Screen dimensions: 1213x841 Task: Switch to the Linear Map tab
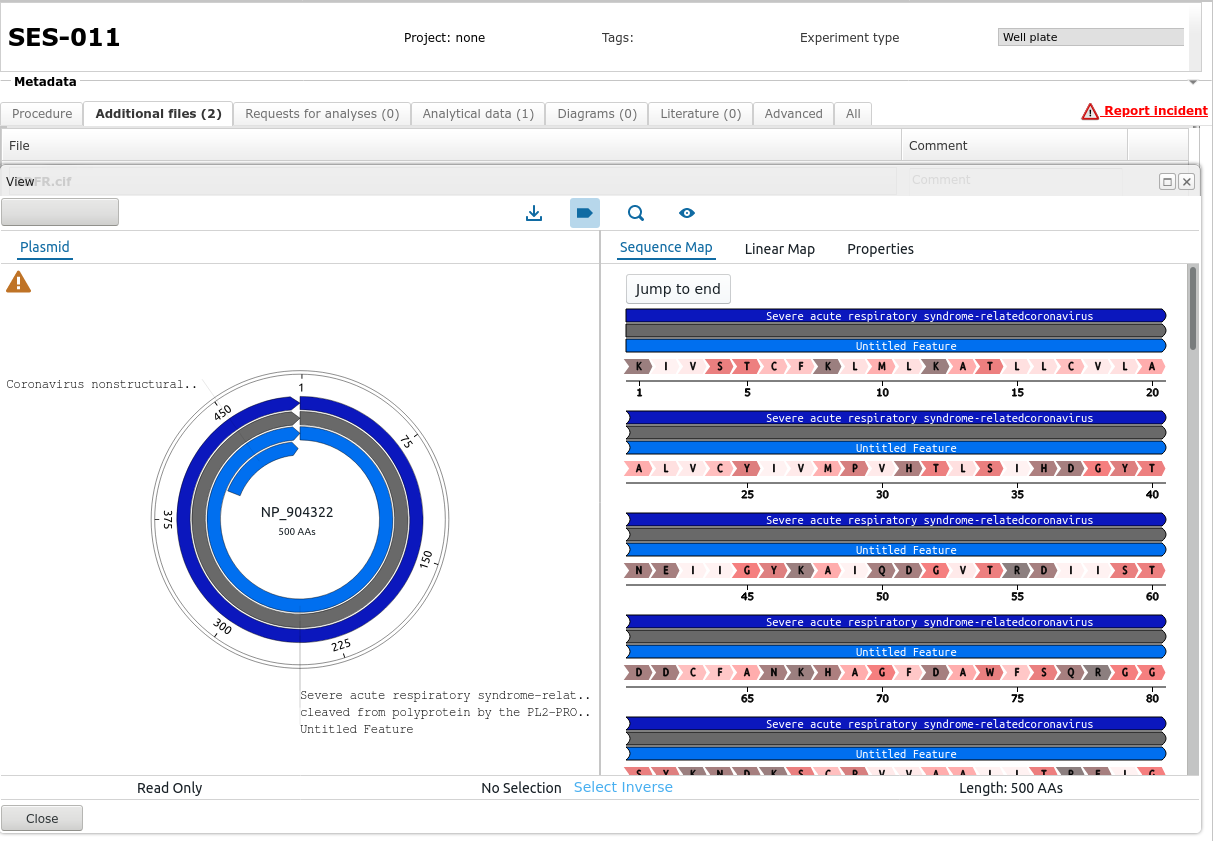click(x=779, y=249)
